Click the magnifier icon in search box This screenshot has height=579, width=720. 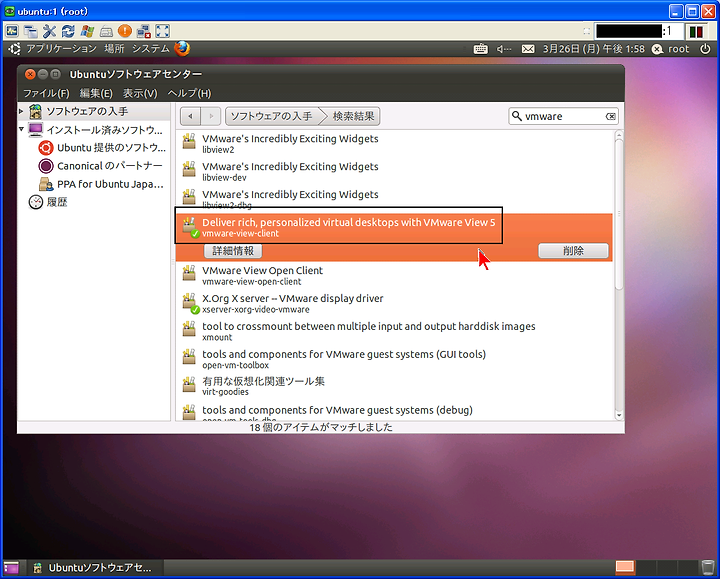(x=517, y=116)
